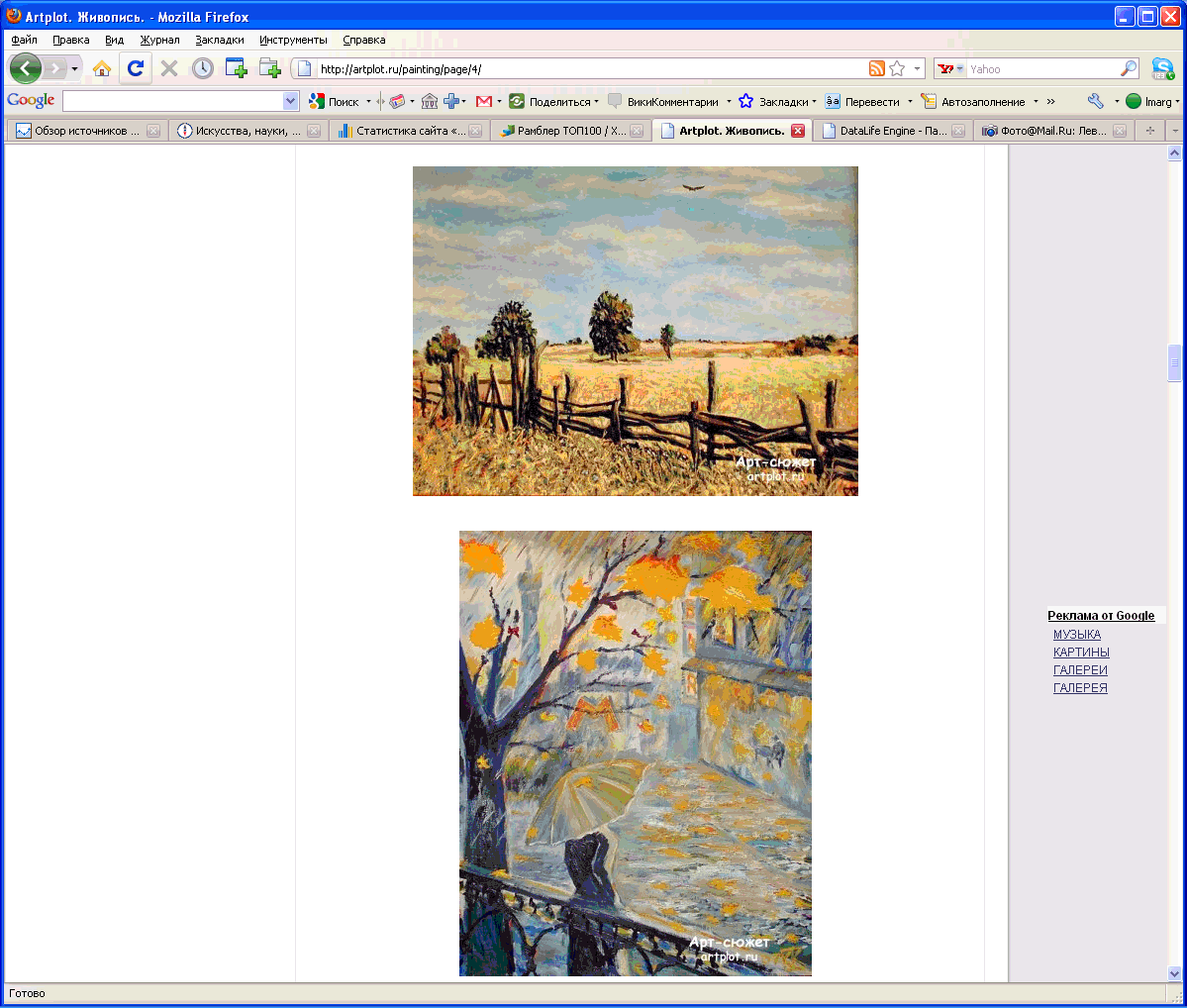Screen dimensions: 1187x1008
Task: Open the Журнал menu
Action: tap(159, 40)
